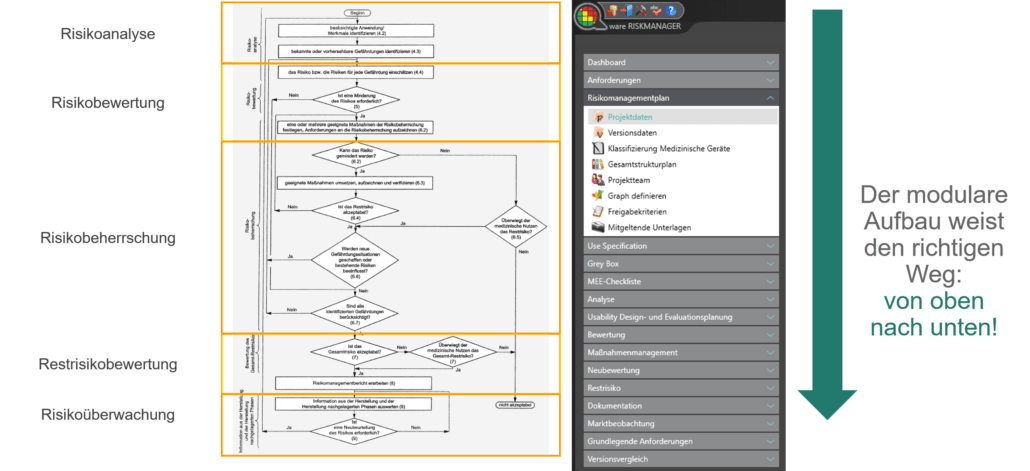This screenshot has height=471, width=1030.
Task: Click the Klassifizierung Medizinische Geräte icon
Action: point(597,148)
